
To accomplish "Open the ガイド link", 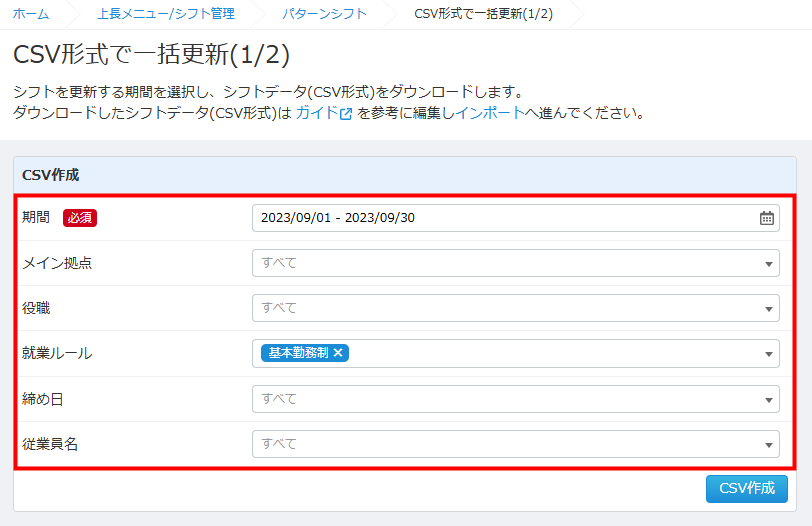I will pyautogui.click(x=316, y=113).
